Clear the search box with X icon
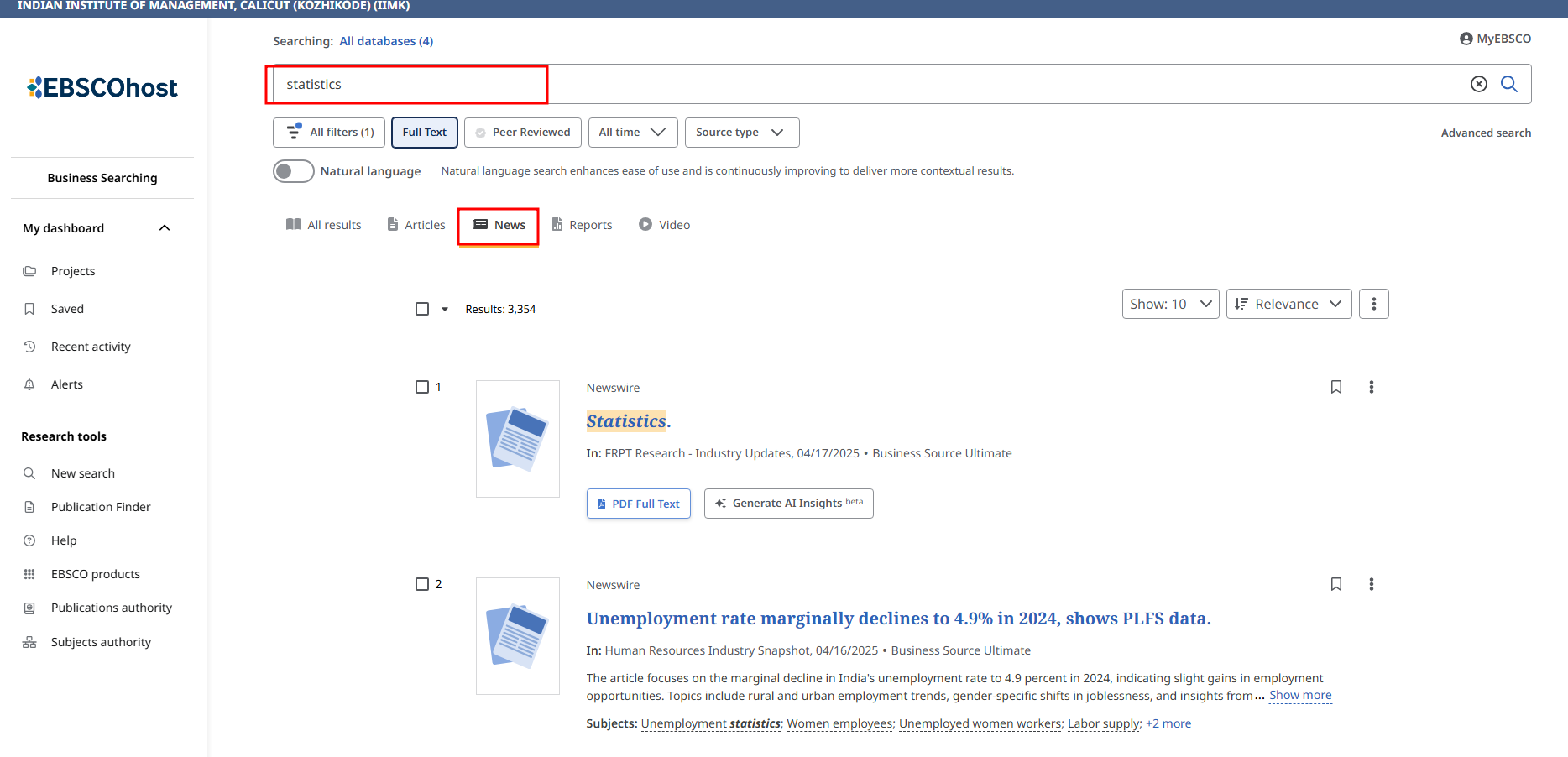Image resolution: width=1568 pixels, height=757 pixels. [1478, 84]
